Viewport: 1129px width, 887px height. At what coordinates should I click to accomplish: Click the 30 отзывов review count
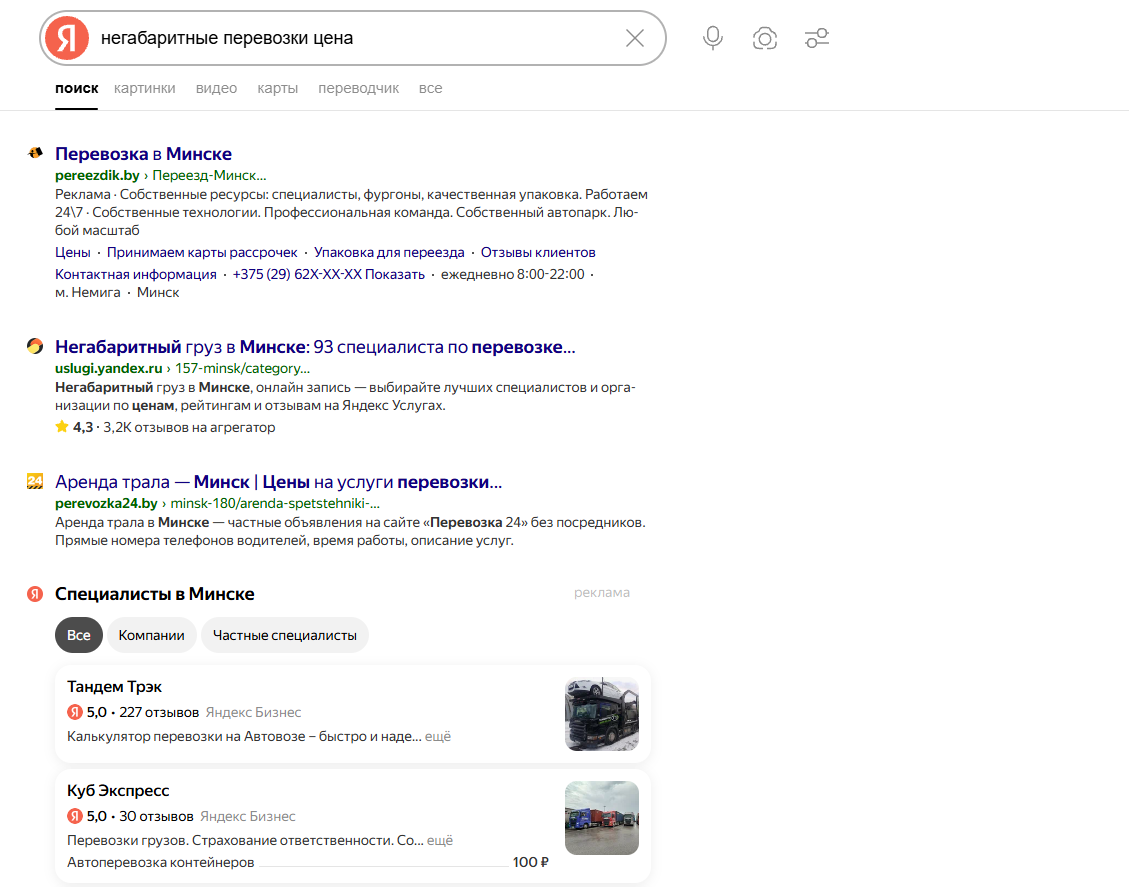[x=156, y=816]
